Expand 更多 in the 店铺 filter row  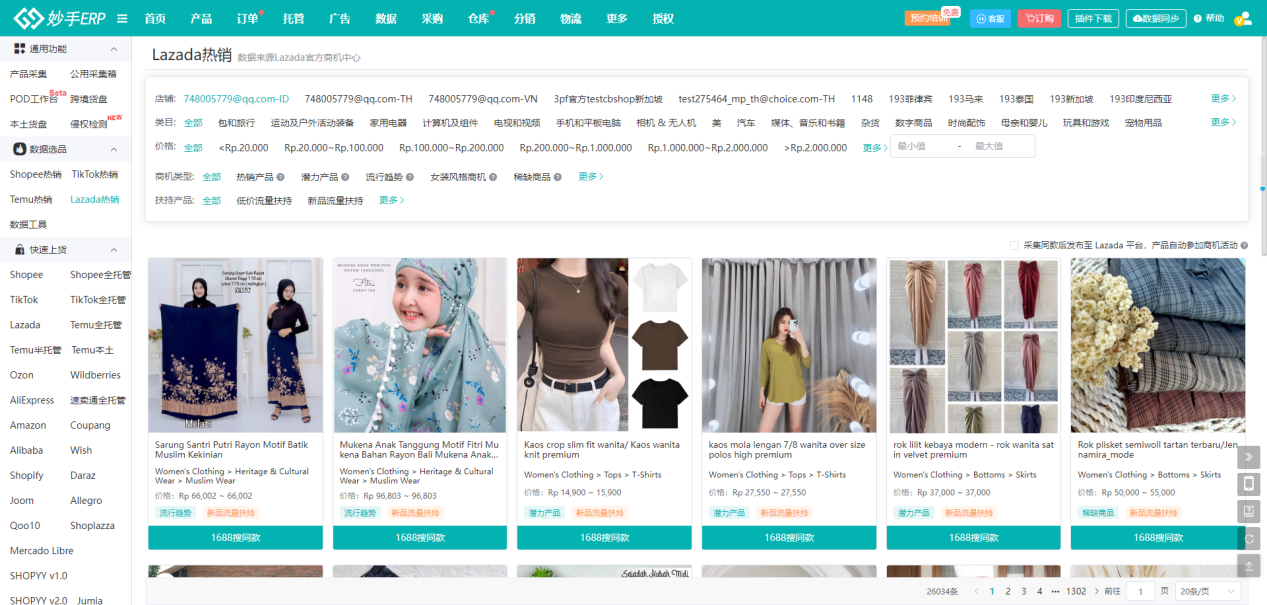coord(1224,99)
